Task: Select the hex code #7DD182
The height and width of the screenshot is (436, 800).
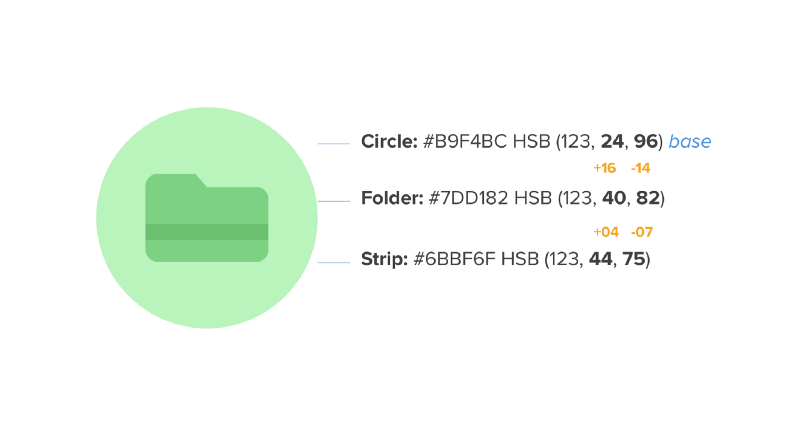Action: 469,198
